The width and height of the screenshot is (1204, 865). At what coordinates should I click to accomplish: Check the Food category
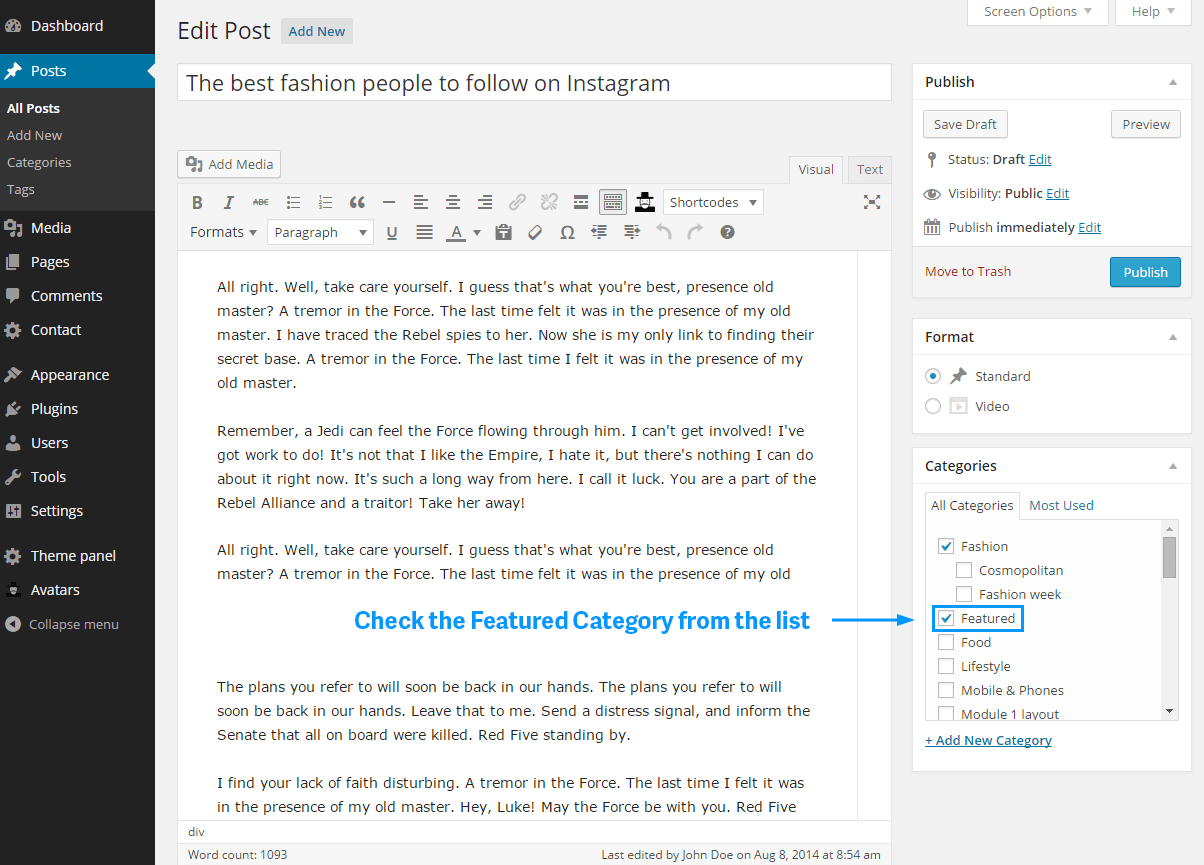tap(946, 642)
